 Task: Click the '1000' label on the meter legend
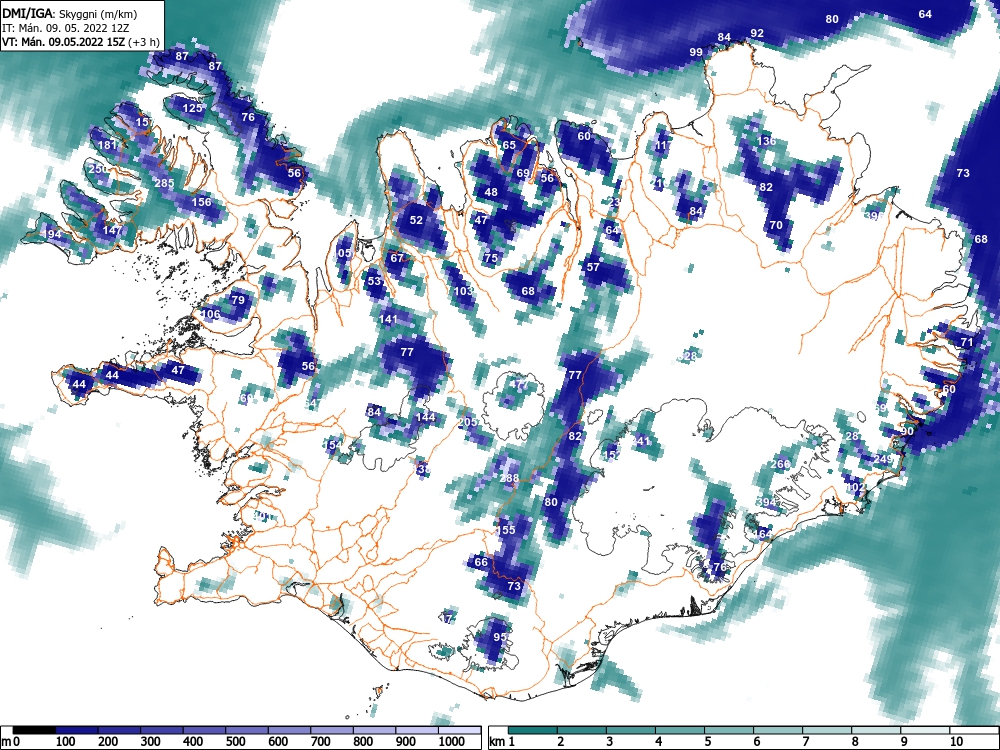[451, 742]
